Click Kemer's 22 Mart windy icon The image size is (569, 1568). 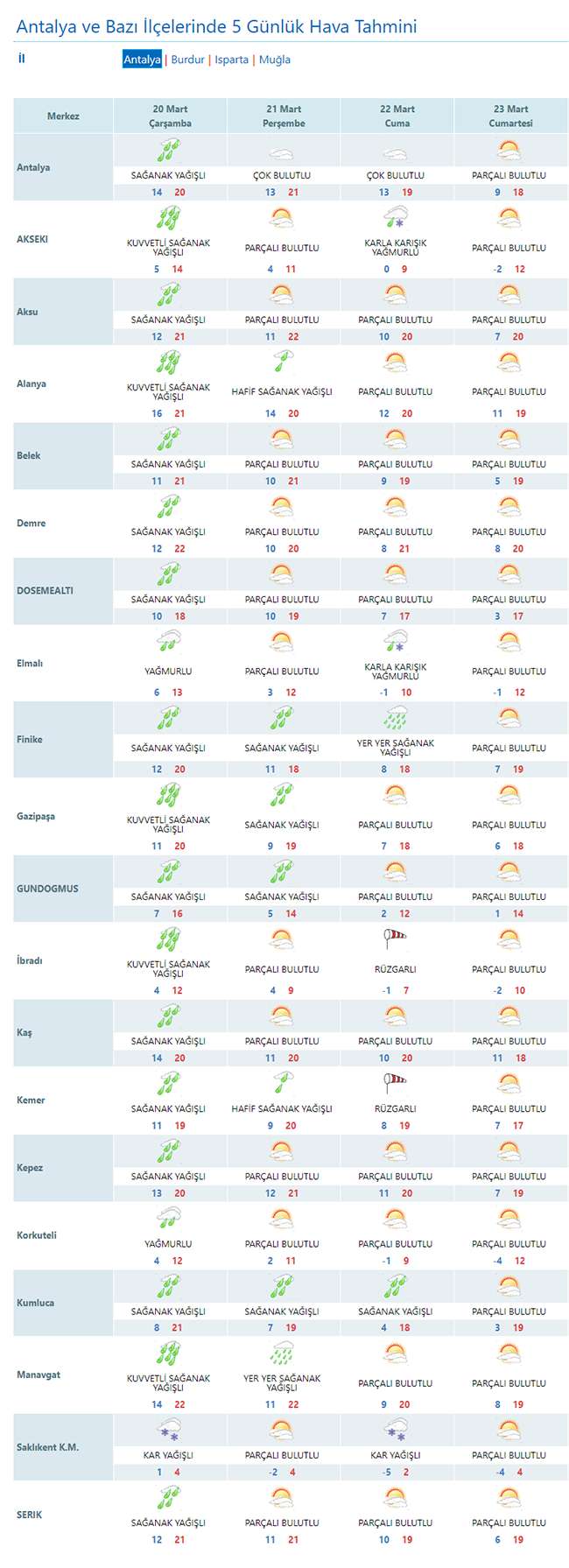pyautogui.click(x=396, y=1084)
